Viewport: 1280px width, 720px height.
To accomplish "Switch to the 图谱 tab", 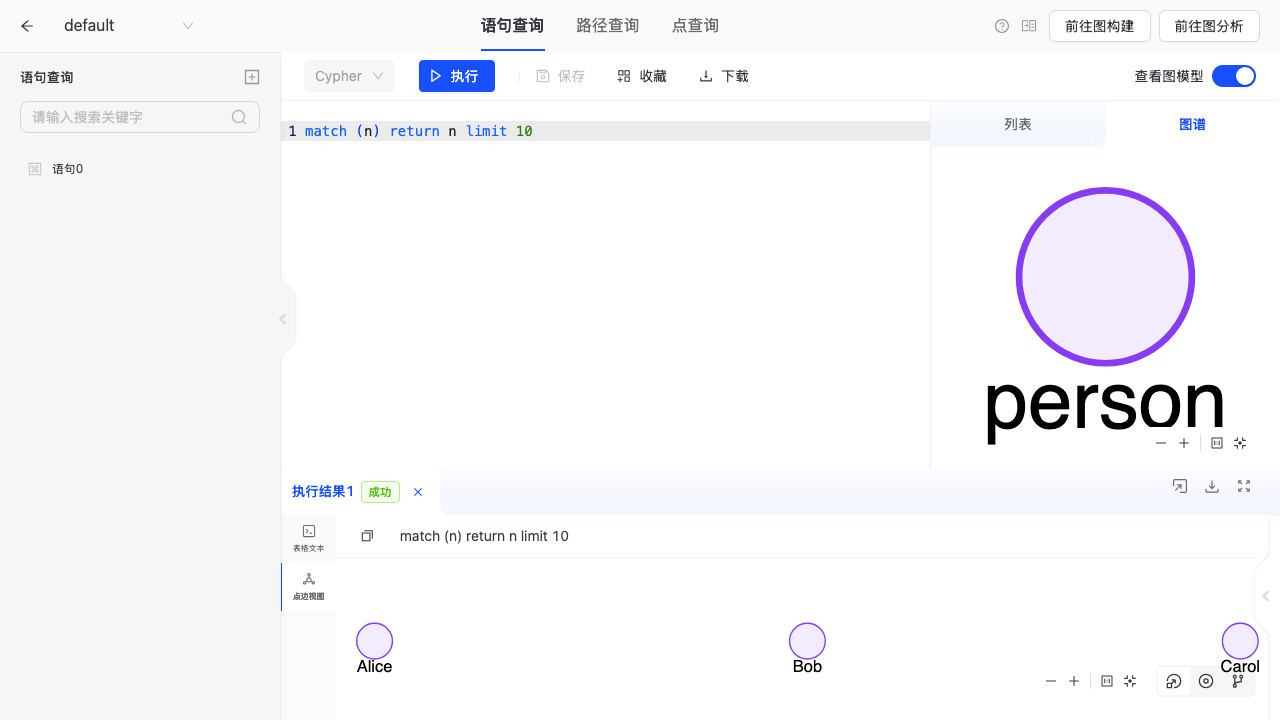I will click(x=1192, y=124).
